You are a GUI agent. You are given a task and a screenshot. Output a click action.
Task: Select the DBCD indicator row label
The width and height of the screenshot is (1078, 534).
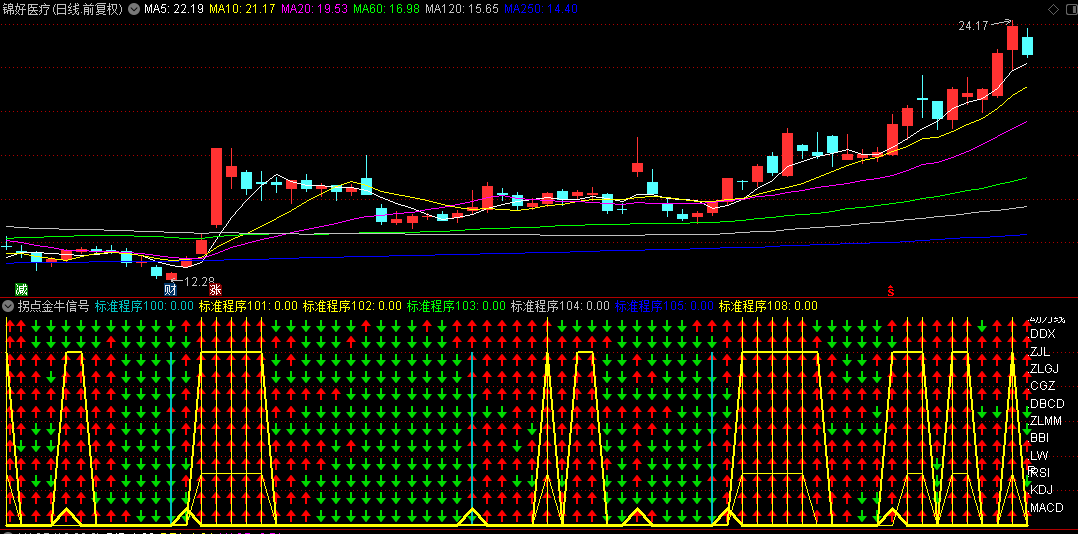[x=1047, y=403]
